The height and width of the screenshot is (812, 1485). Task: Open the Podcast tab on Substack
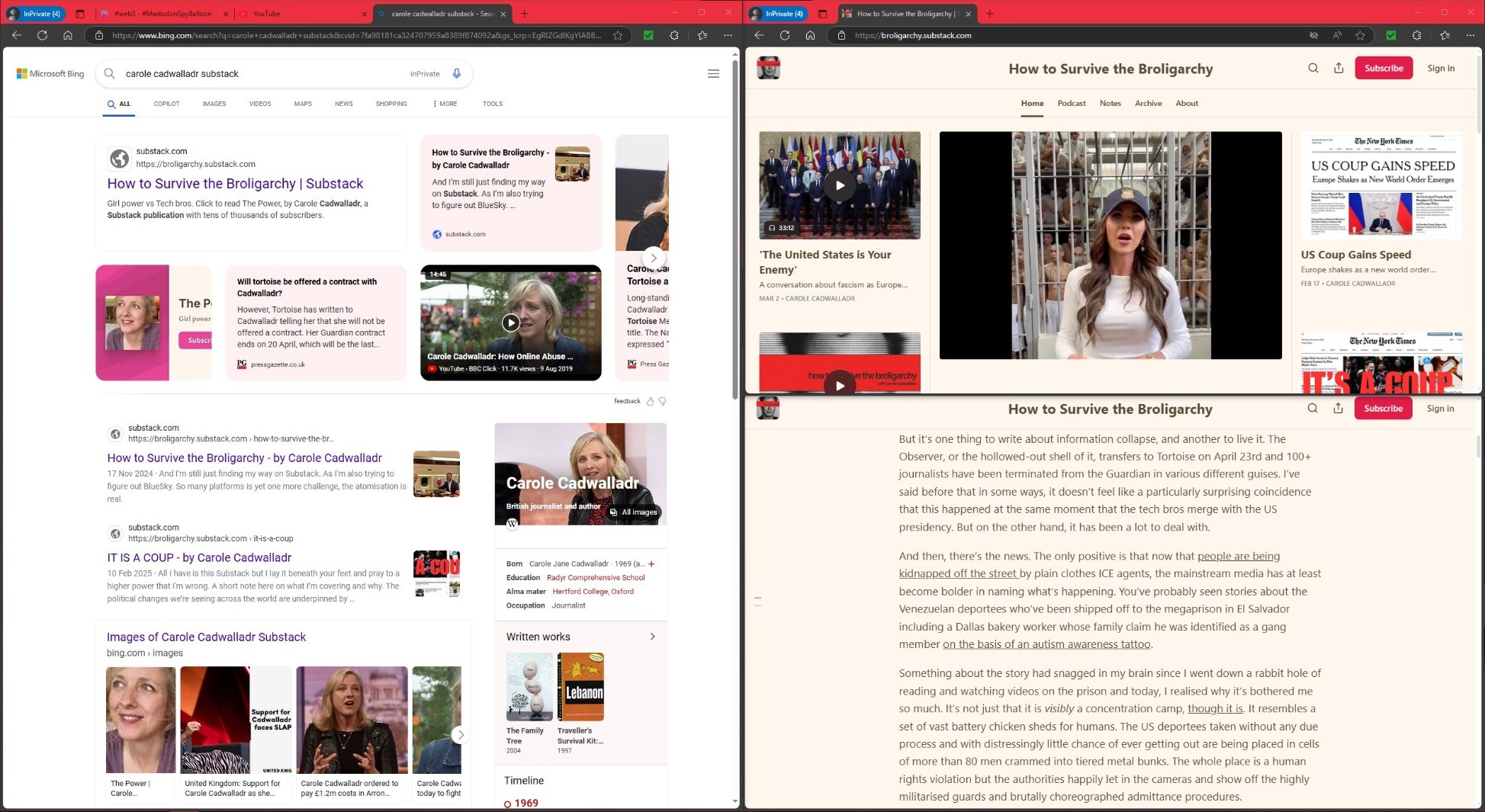pos(1072,103)
